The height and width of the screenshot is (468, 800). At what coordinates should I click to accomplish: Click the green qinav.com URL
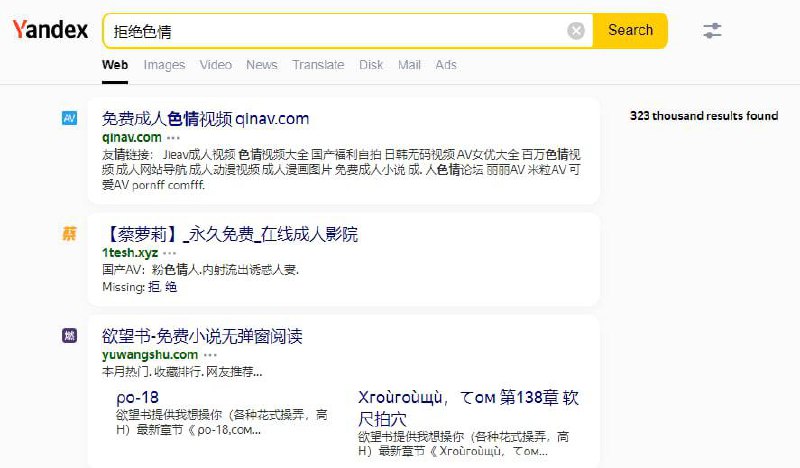click(132, 137)
